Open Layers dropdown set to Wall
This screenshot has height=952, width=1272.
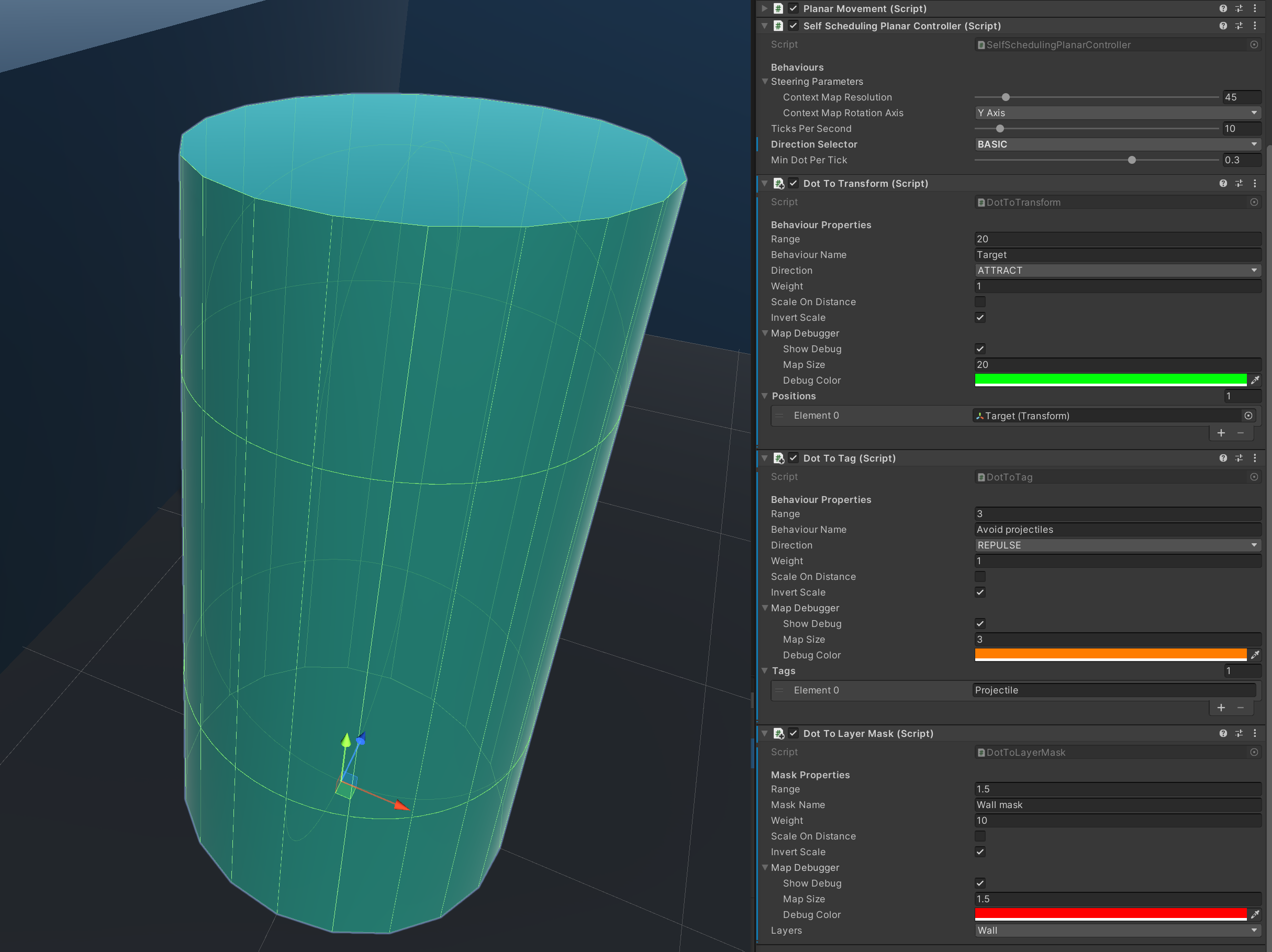click(x=1117, y=930)
